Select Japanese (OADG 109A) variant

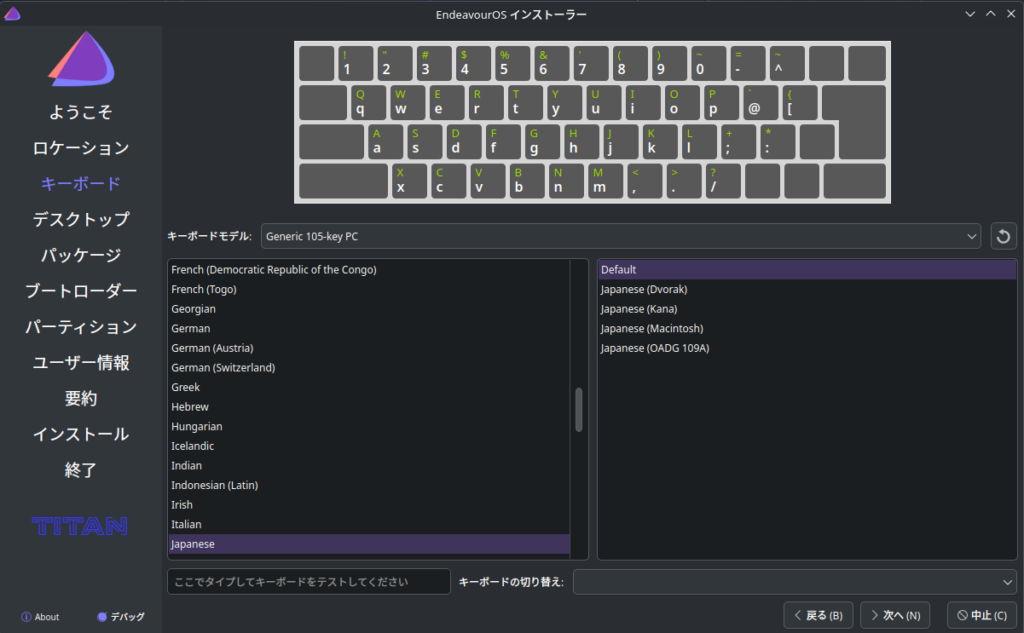(655, 348)
